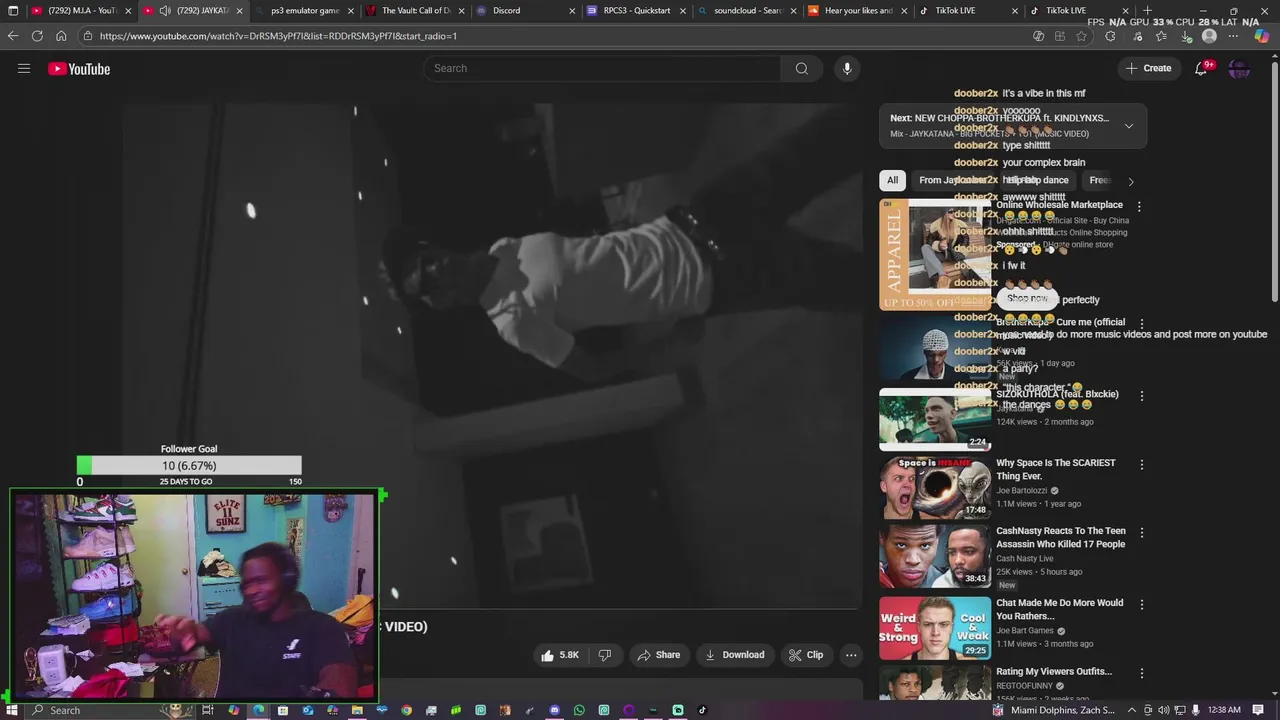The height and width of the screenshot is (720, 1280).
Task: Open the taskbar clock showing 12:38 AM
Action: coord(1224,710)
